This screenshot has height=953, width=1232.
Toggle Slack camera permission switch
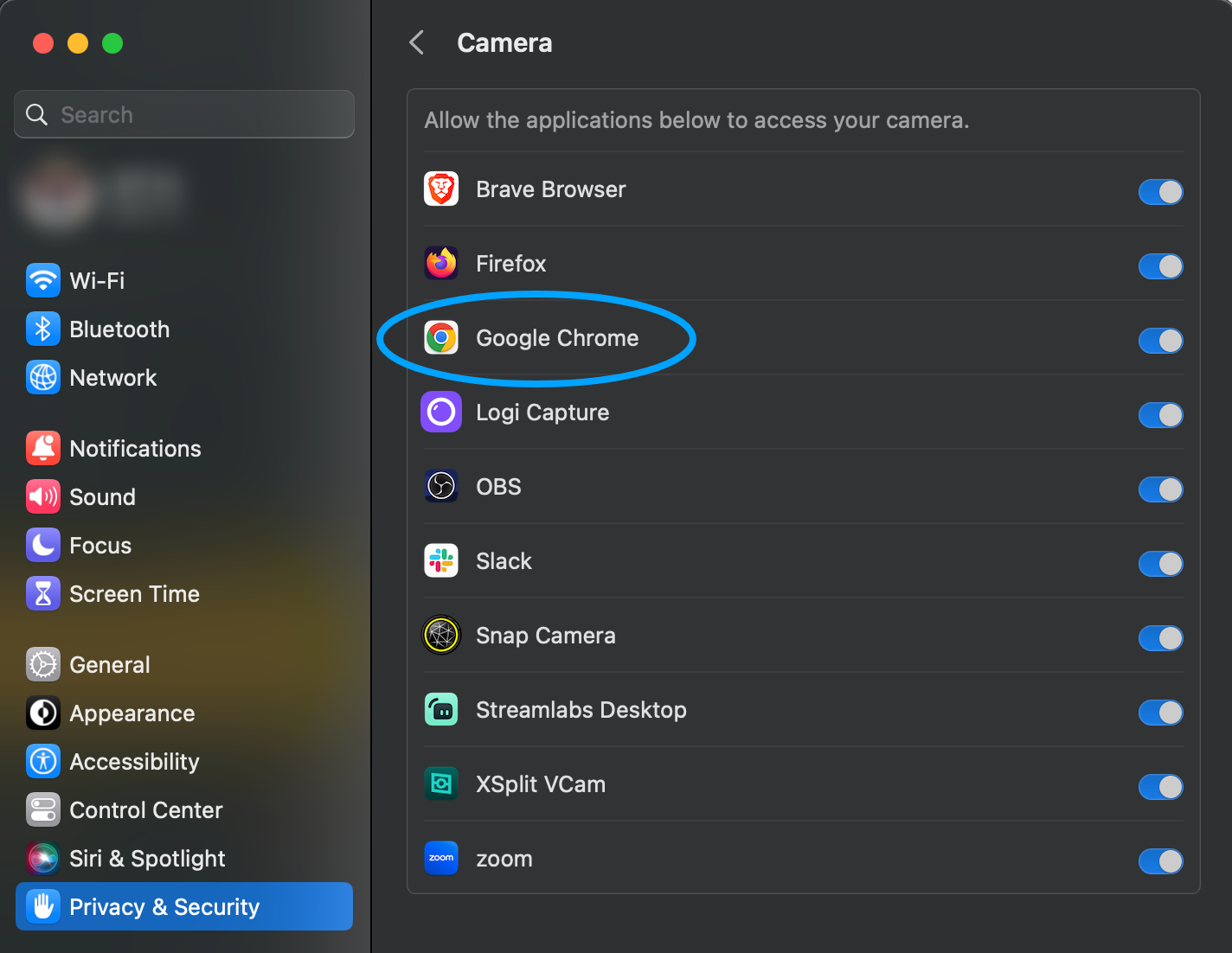1160,564
